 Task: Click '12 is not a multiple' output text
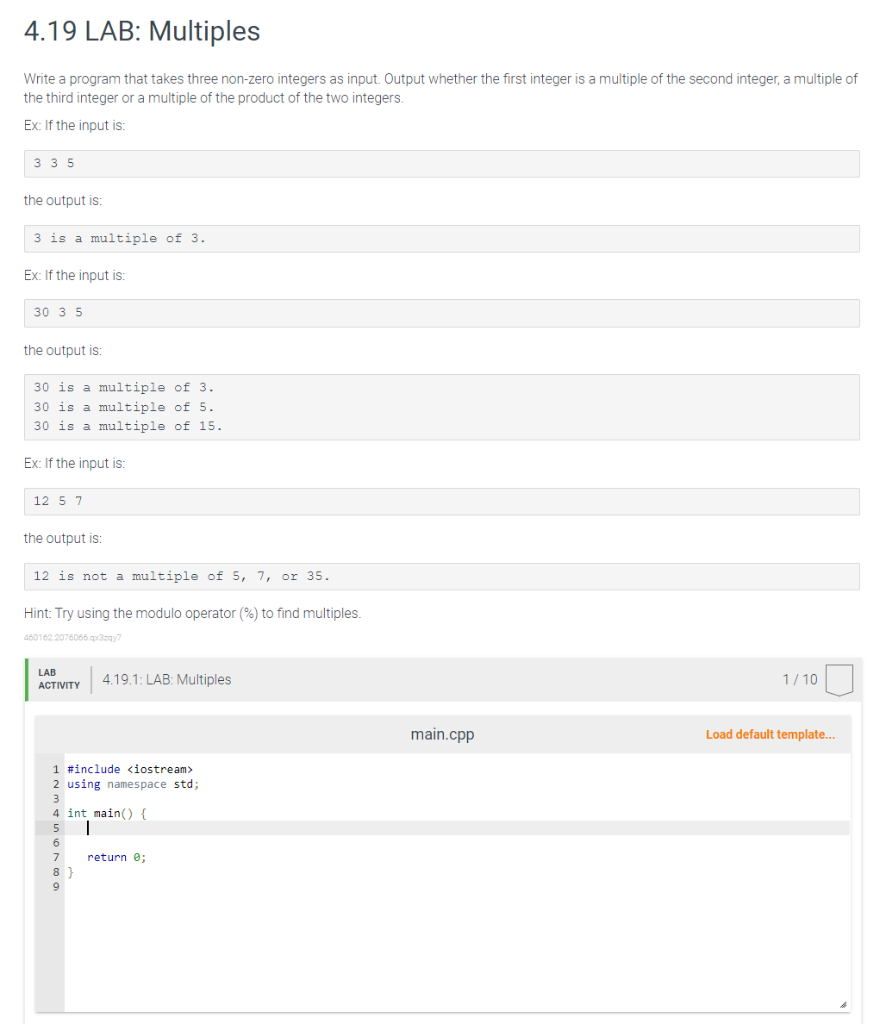pyautogui.click(x=182, y=576)
